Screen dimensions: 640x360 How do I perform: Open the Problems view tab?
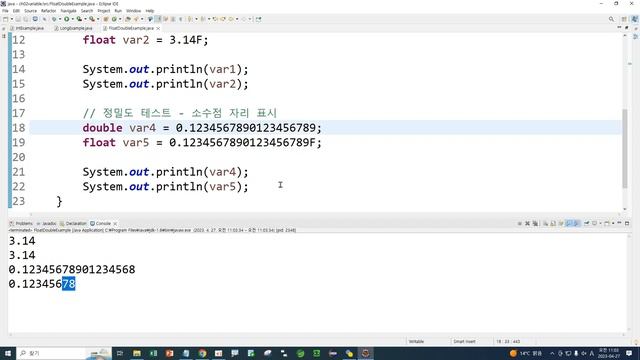21,223
